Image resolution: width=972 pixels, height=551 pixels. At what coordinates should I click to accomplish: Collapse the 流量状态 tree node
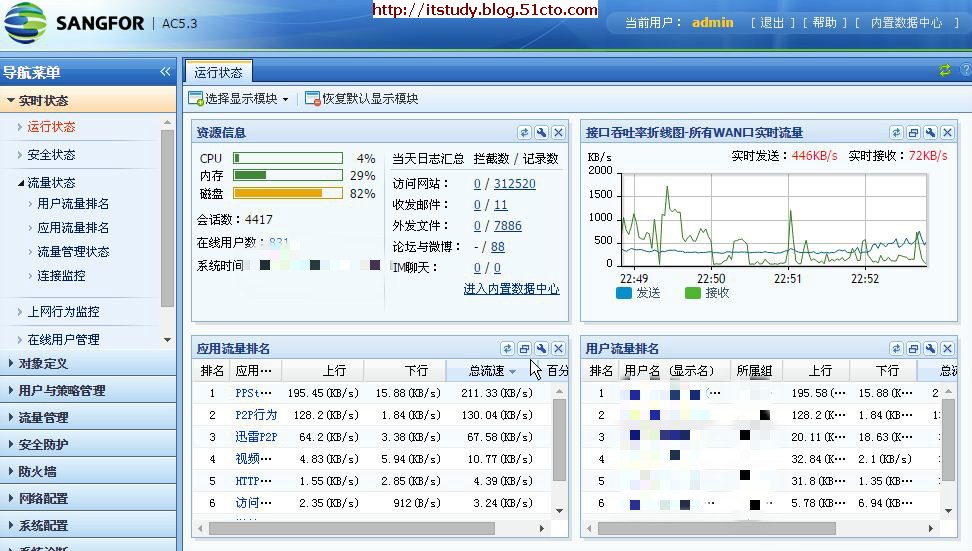tap(21, 183)
